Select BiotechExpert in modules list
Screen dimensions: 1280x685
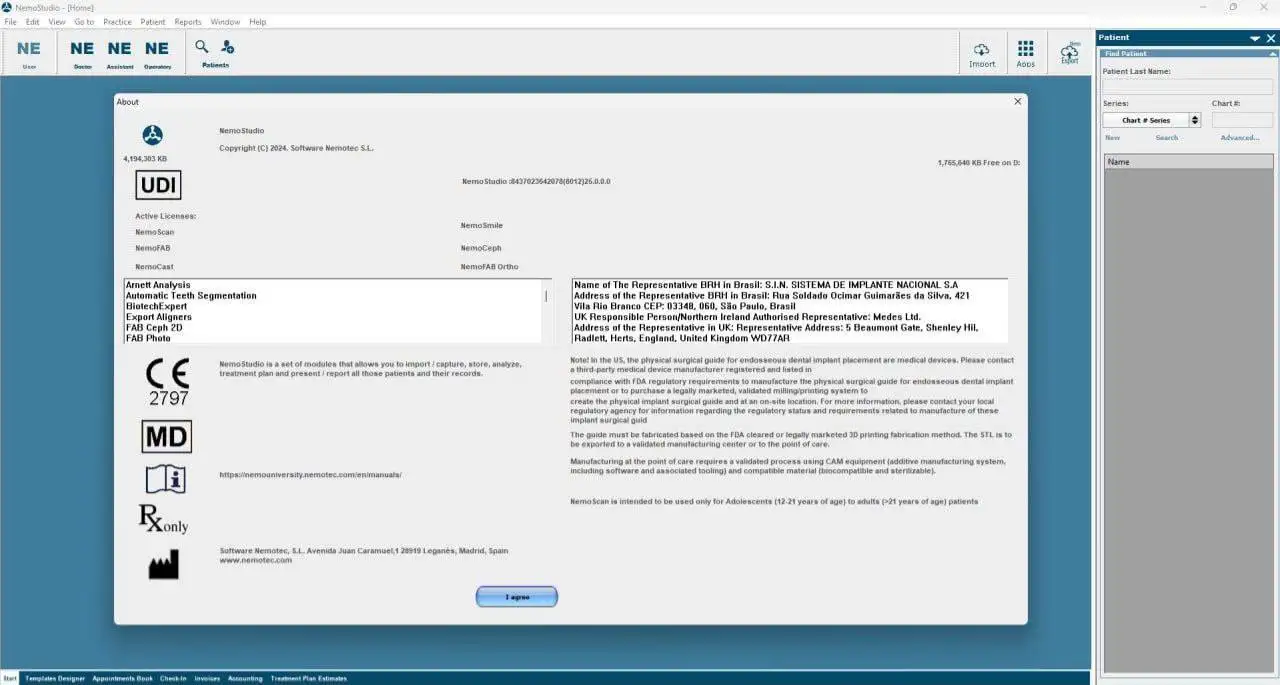coord(156,306)
